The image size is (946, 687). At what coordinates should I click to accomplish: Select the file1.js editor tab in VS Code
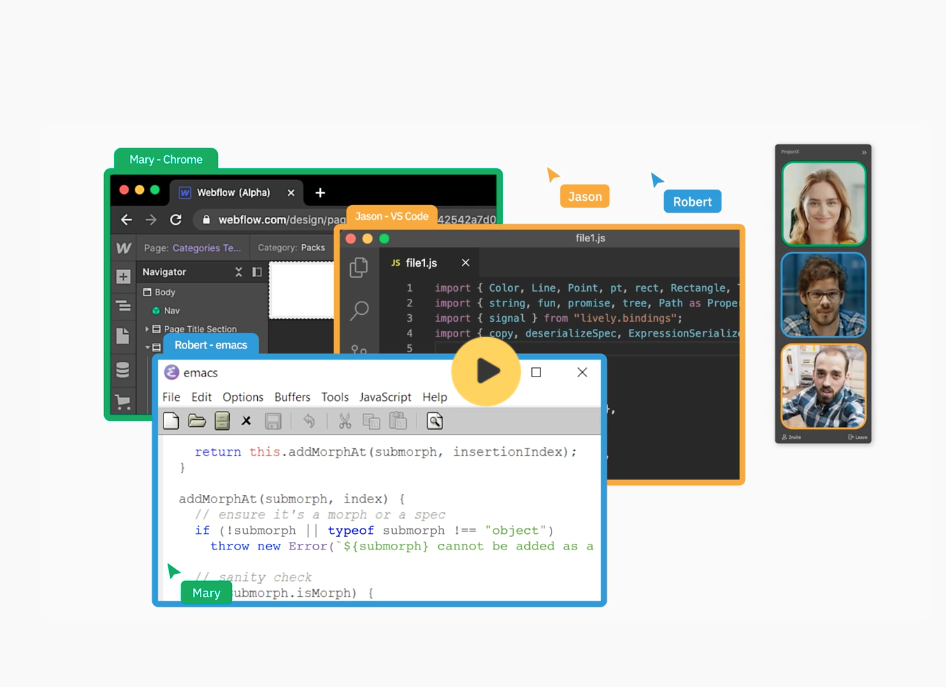(429, 263)
